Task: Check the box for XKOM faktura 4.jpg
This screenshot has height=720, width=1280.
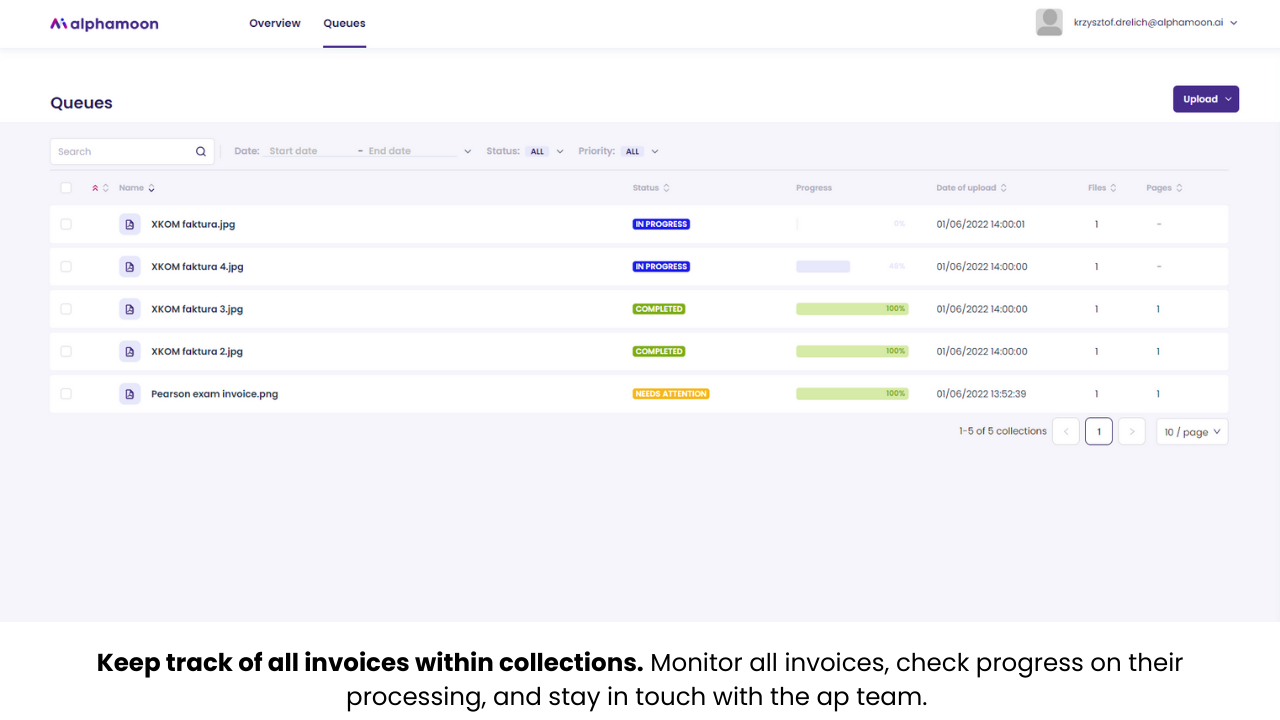Action: 66,267
